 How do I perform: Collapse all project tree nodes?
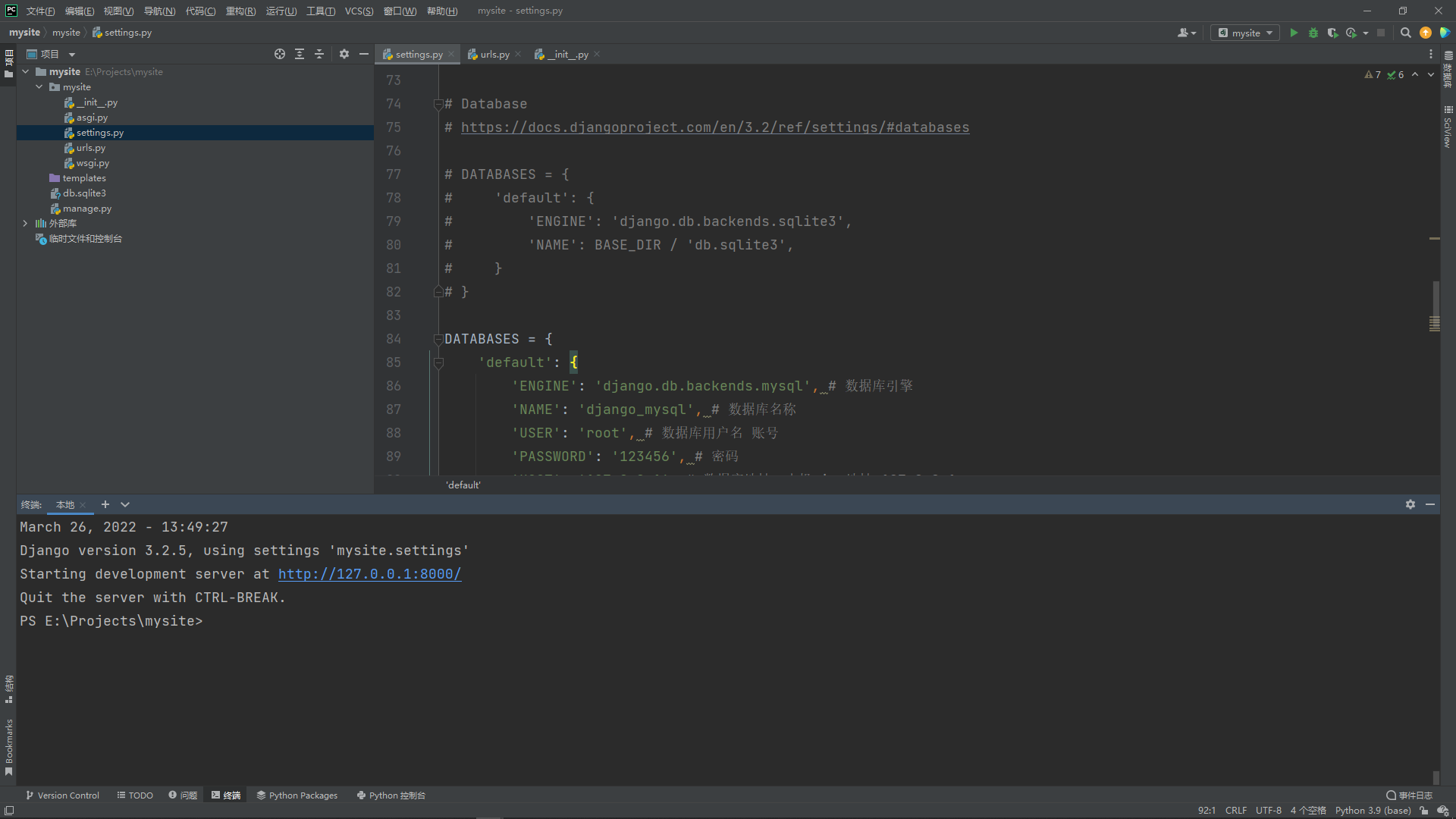[319, 54]
